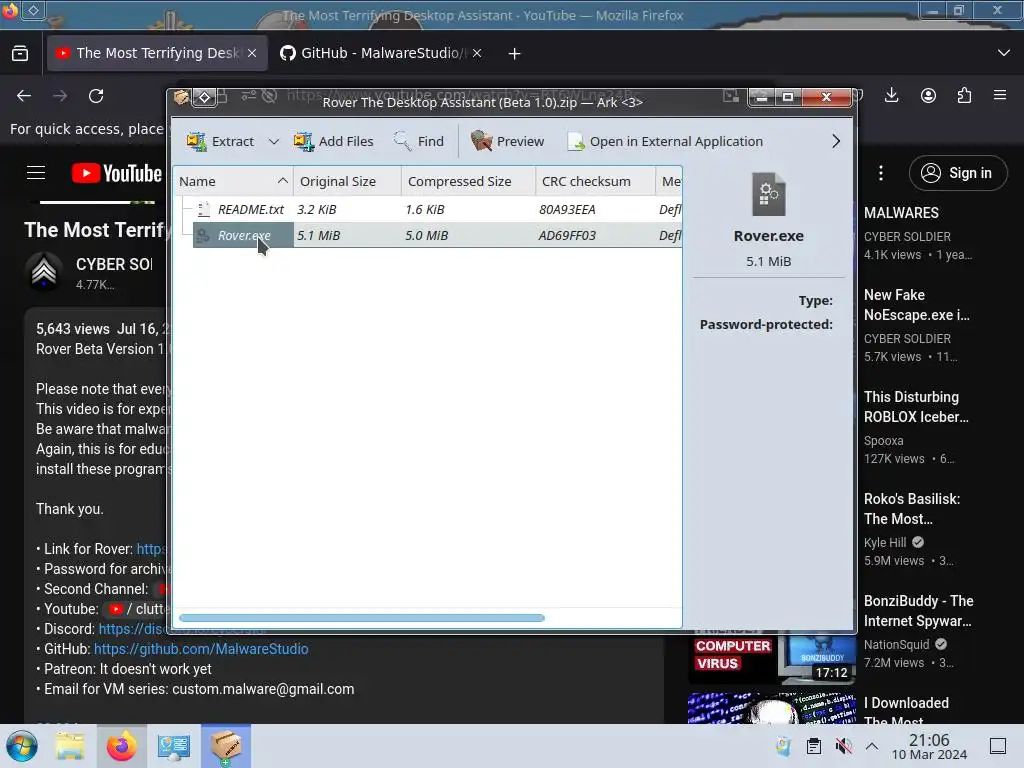This screenshot has height=768, width=1024.
Task: Close the GitHub MalwareStudio tab
Action: tap(477, 53)
